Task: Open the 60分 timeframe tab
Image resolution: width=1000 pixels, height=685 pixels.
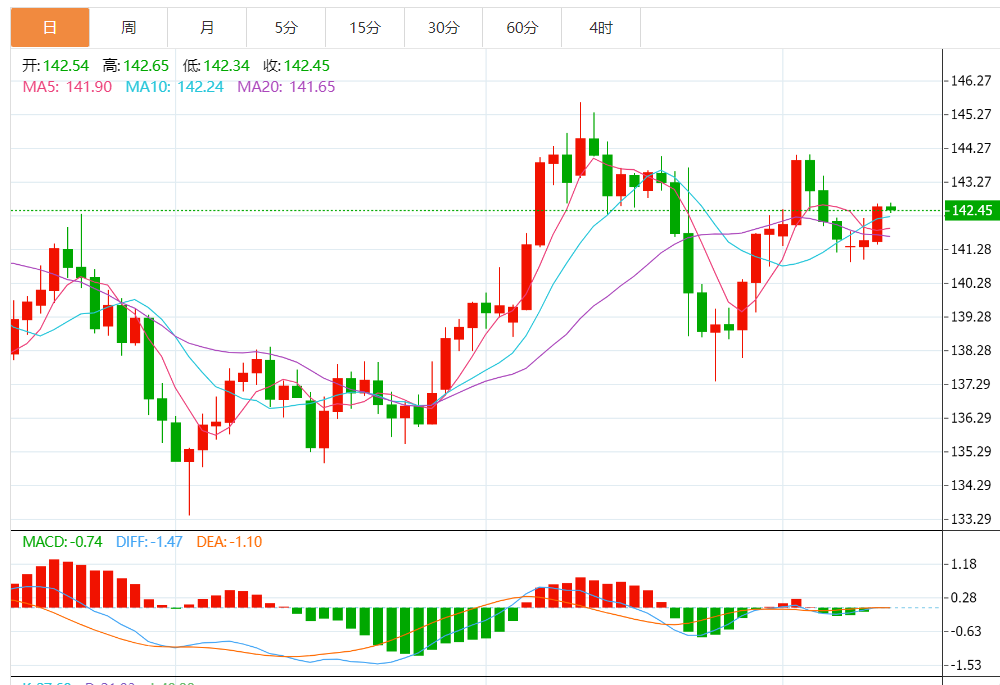Action: pyautogui.click(x=522, y=27)
